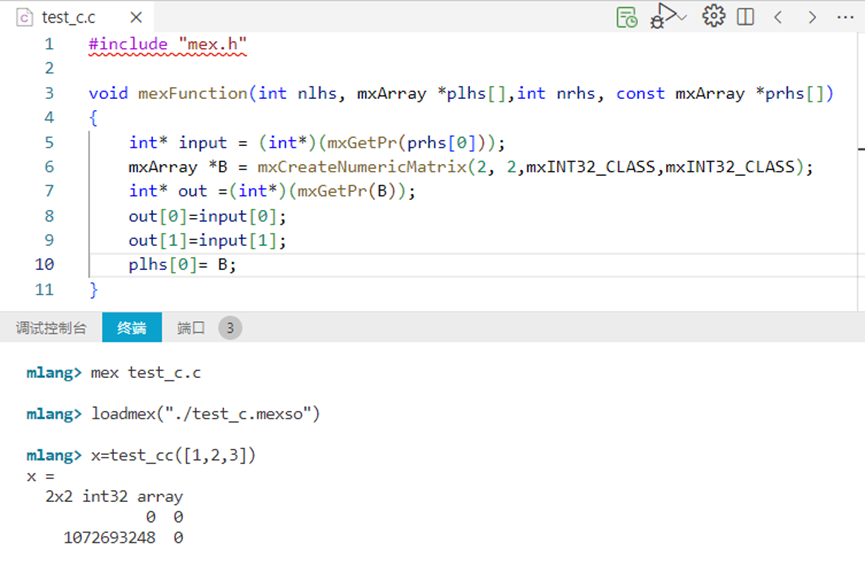This screenshot has height=573, width=865.
Task: Click the plhs[0]= B; statement
Action: [x=183, y=265]
